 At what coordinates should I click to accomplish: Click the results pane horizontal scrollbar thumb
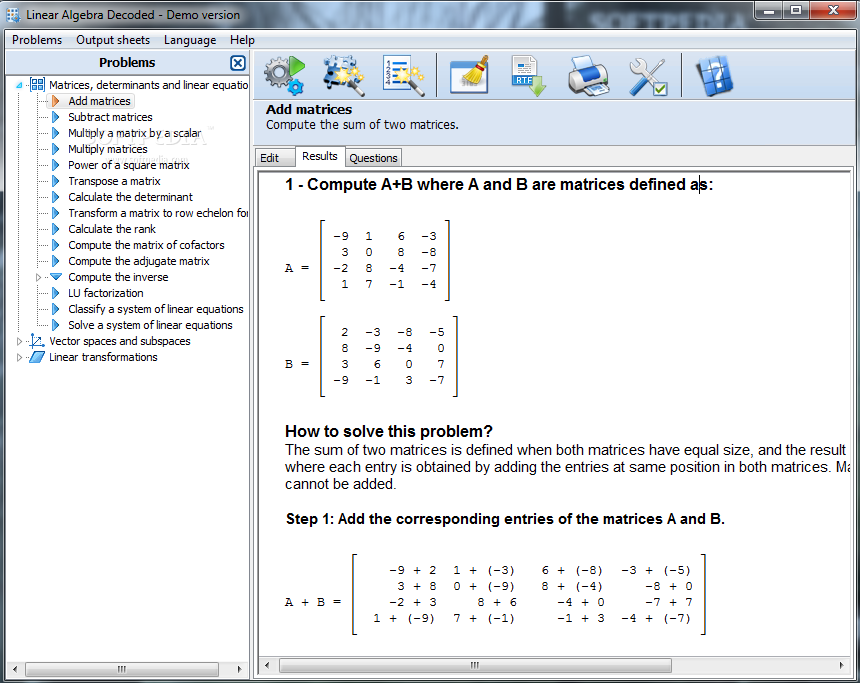click(475, 665)
